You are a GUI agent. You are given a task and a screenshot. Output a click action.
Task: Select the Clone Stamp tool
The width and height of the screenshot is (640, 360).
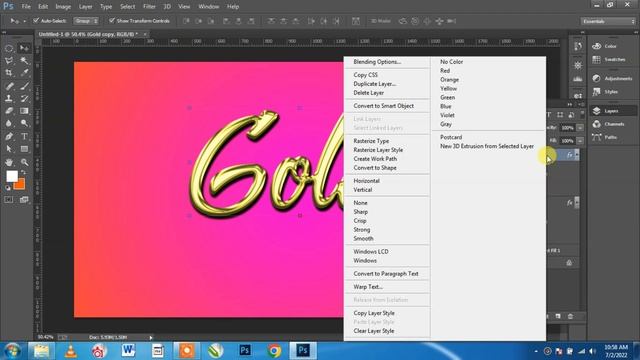tap(9, 98)
